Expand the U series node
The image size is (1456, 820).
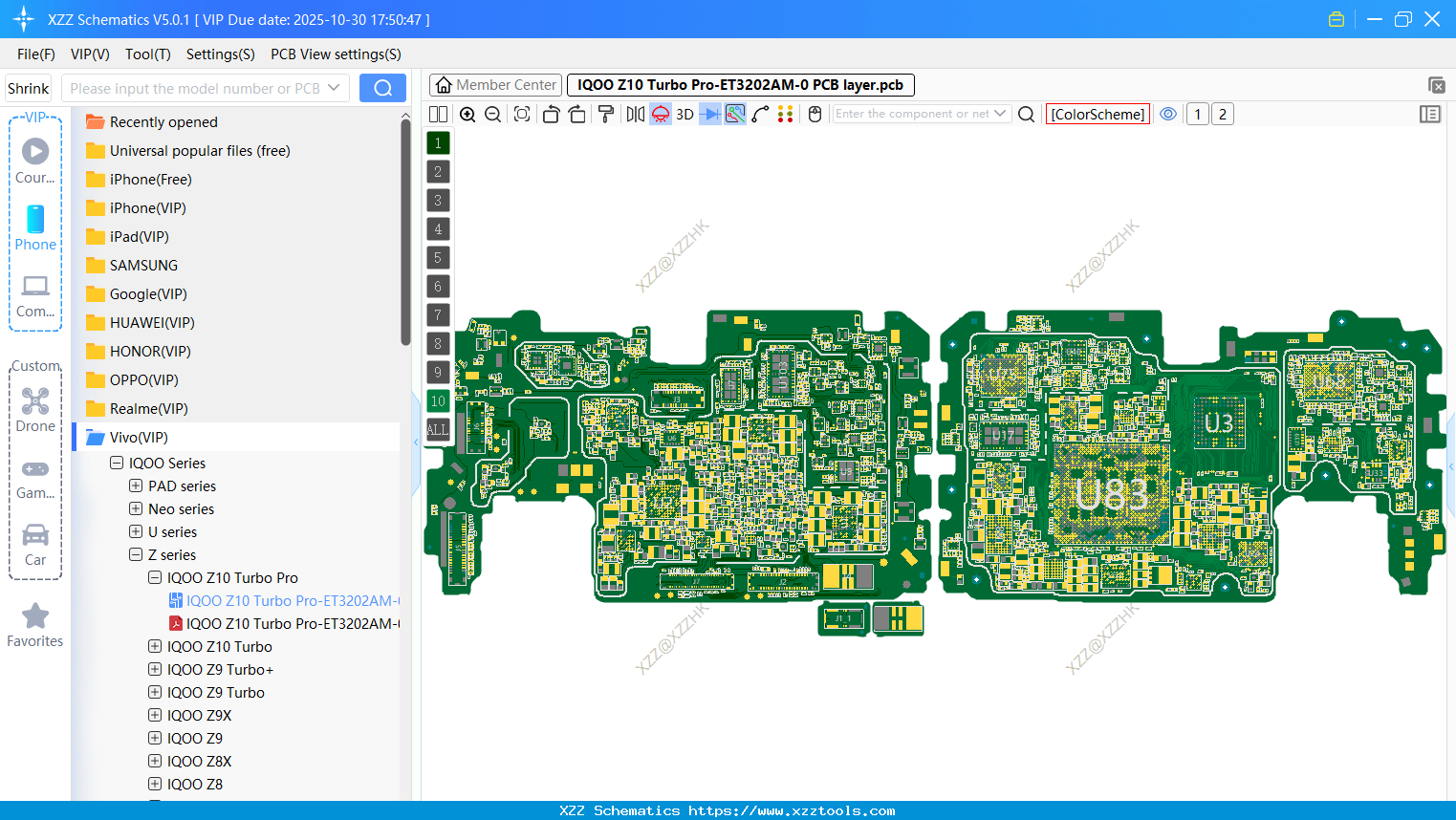tap(136, 531)
